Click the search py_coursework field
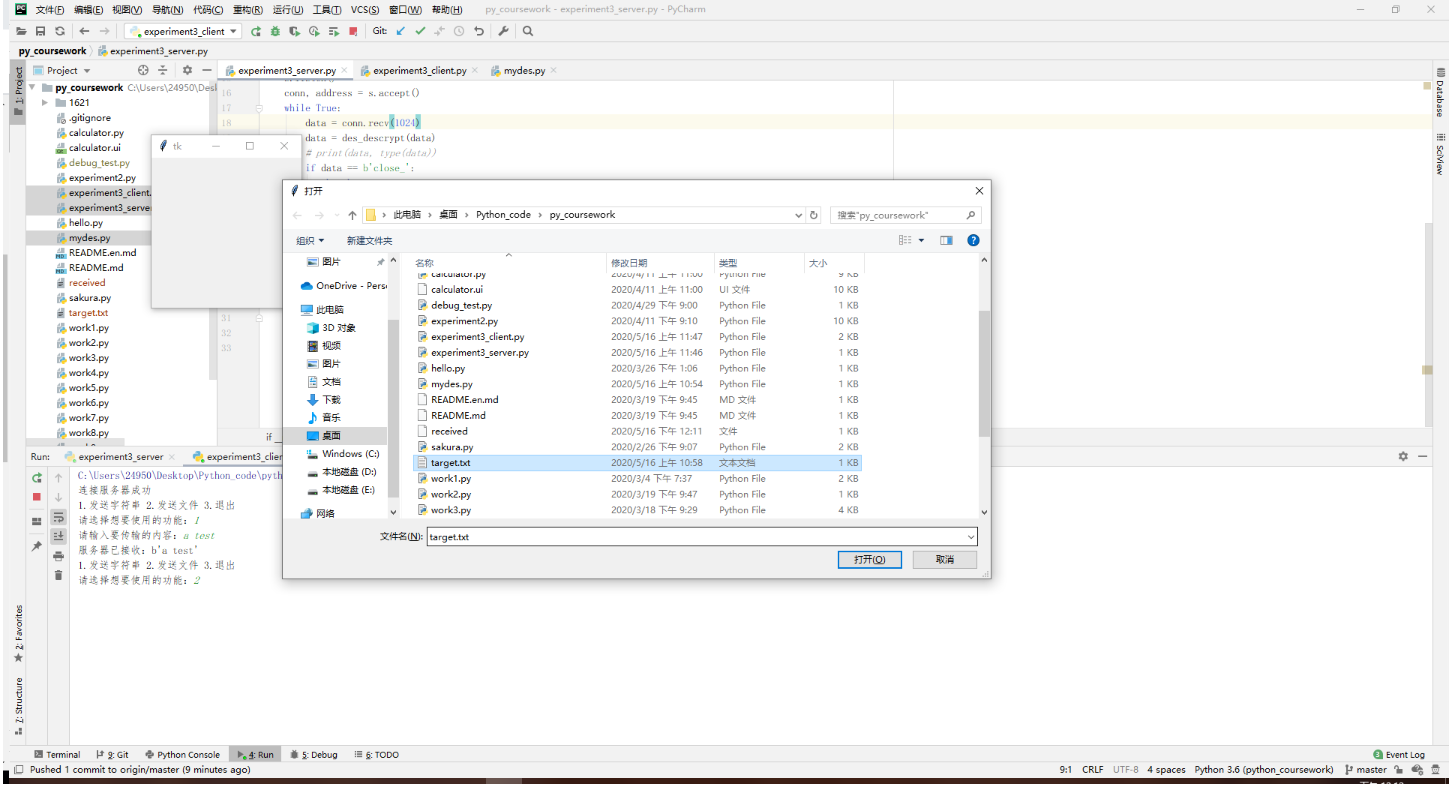 click(x=906, y=215)
